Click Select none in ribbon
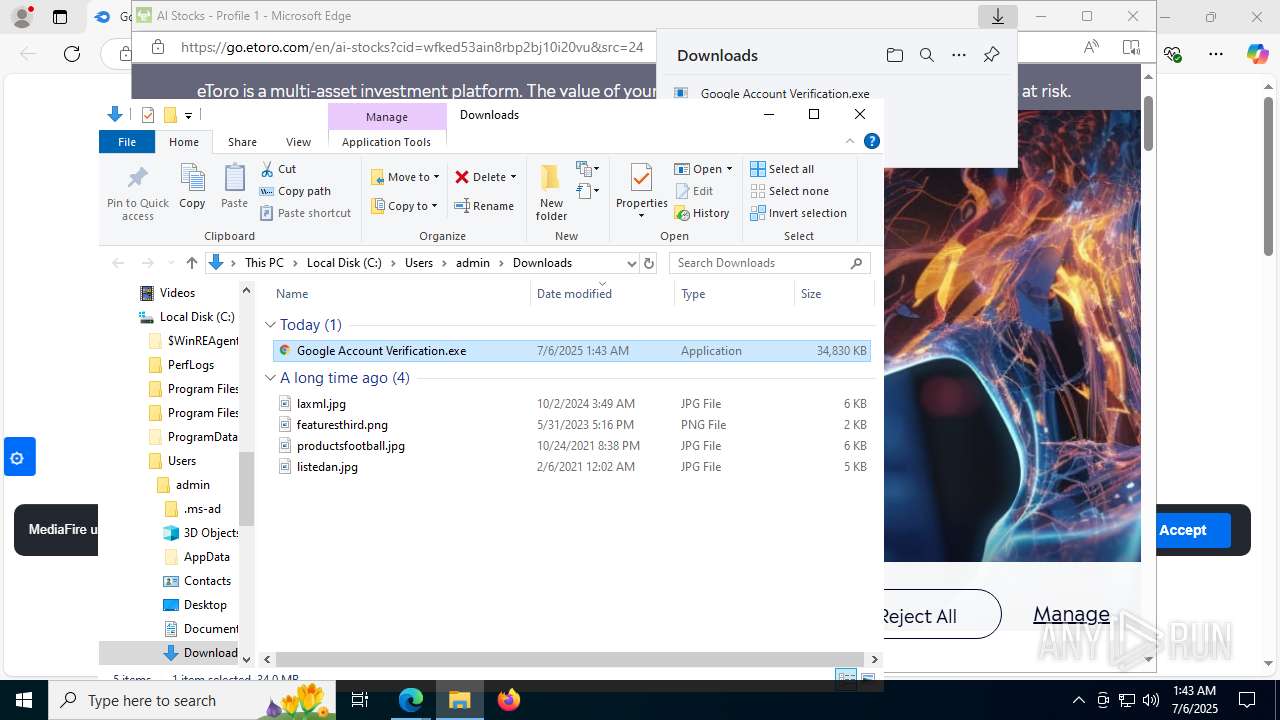This screenshot has height=720, width=1280. tap(789, 191)
